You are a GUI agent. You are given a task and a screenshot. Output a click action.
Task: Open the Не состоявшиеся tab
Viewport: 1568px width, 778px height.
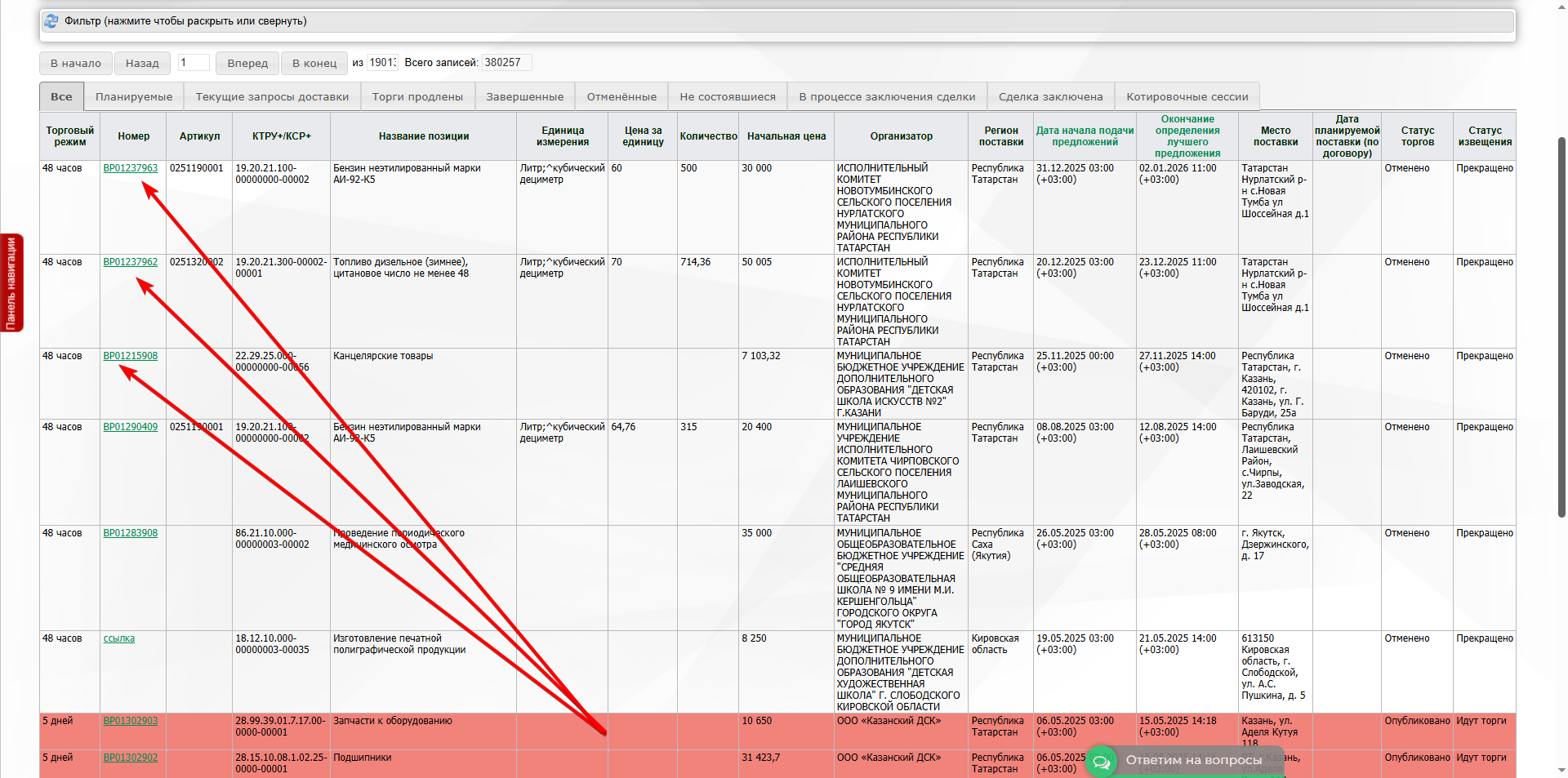pos(728,96)
